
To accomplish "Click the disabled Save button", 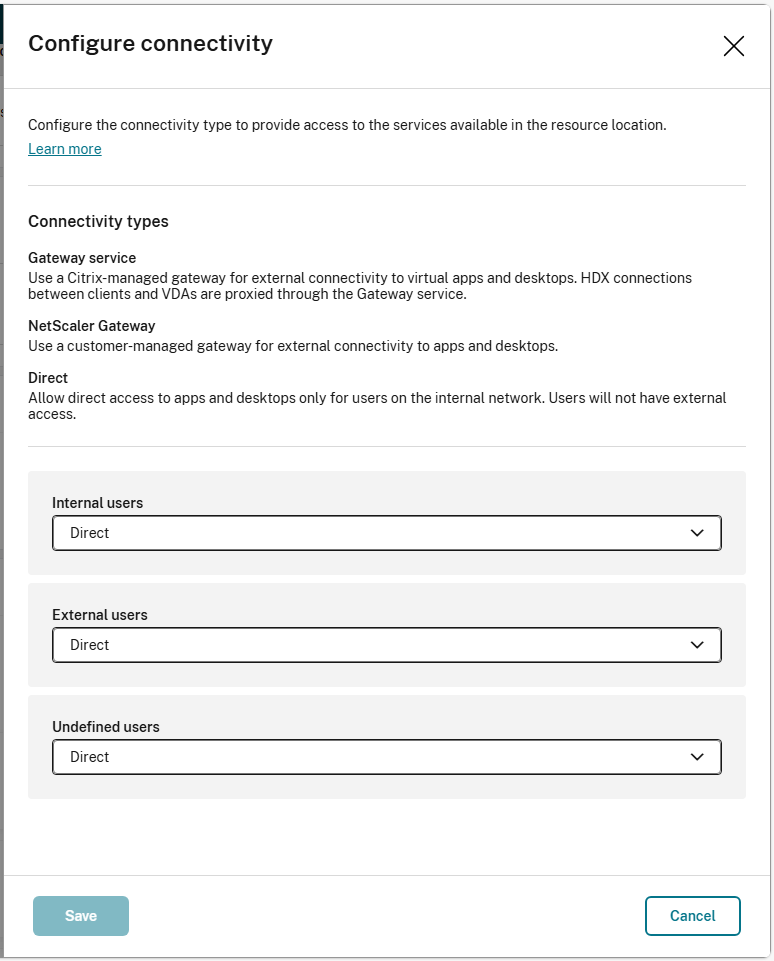I will [80, 915].
